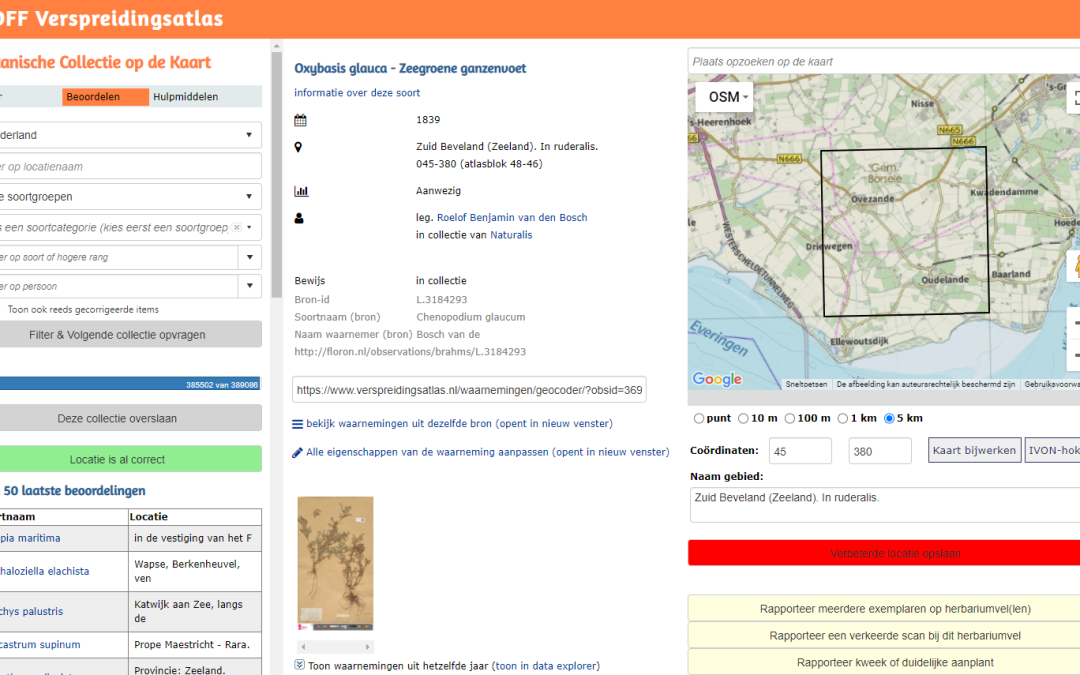Screen dimensions: 1080x675
Task: Open Roelof Benjamin van den Bosch link
Action: coord(512,218)
